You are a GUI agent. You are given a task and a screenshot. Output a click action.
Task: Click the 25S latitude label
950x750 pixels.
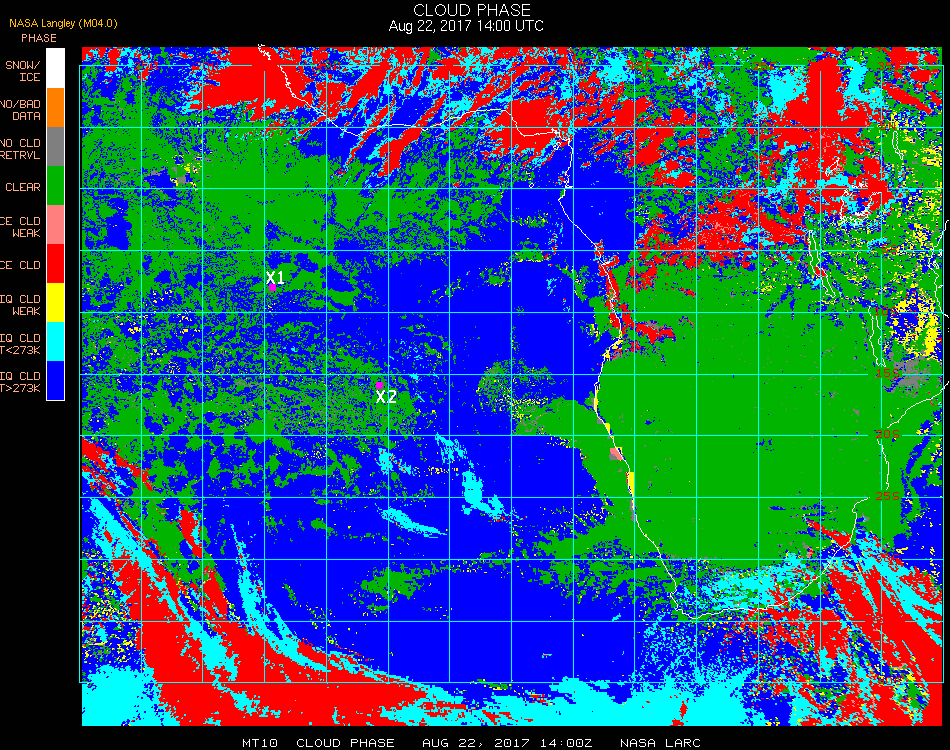(888, 496)
